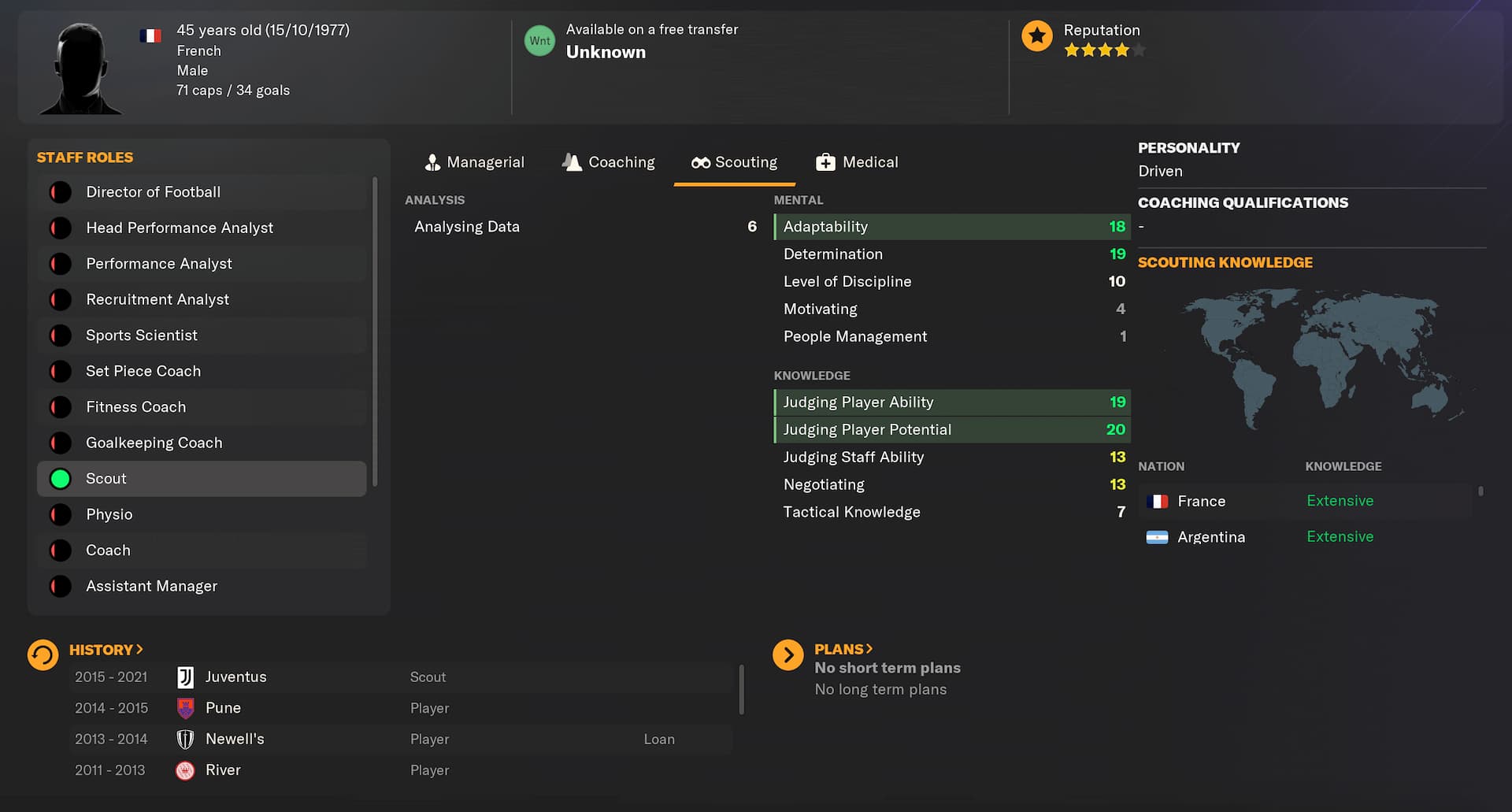Select the Newell's club crest

(x=185, y=739)
